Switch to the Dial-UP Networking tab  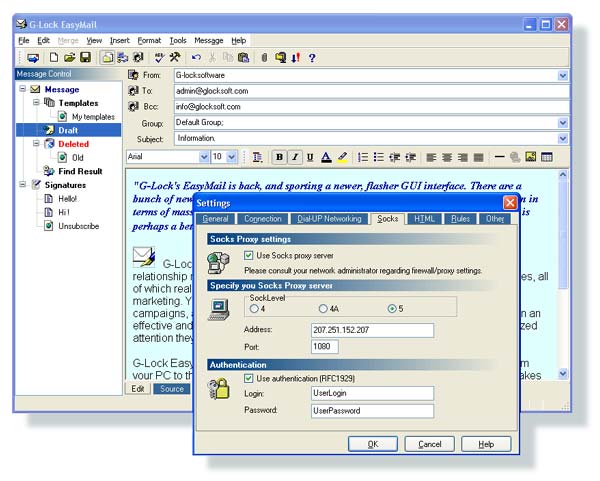pos(329,219)
